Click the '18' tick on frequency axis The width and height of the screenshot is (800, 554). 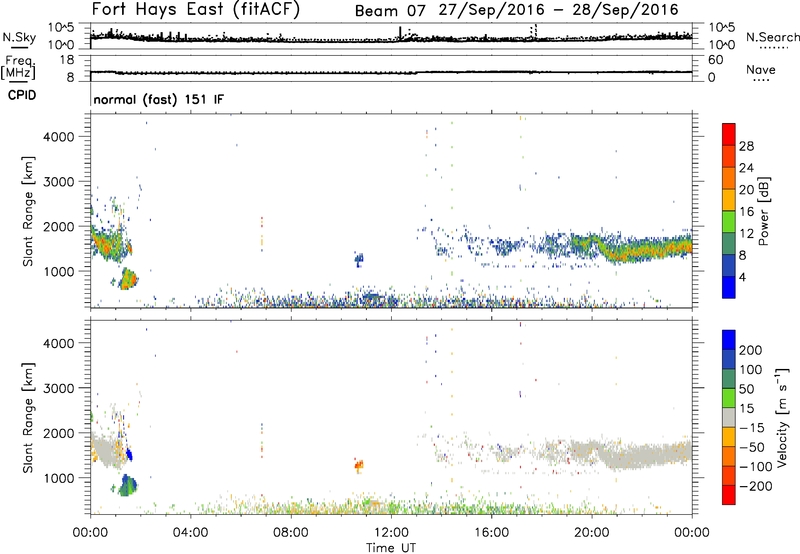[67, 60]
